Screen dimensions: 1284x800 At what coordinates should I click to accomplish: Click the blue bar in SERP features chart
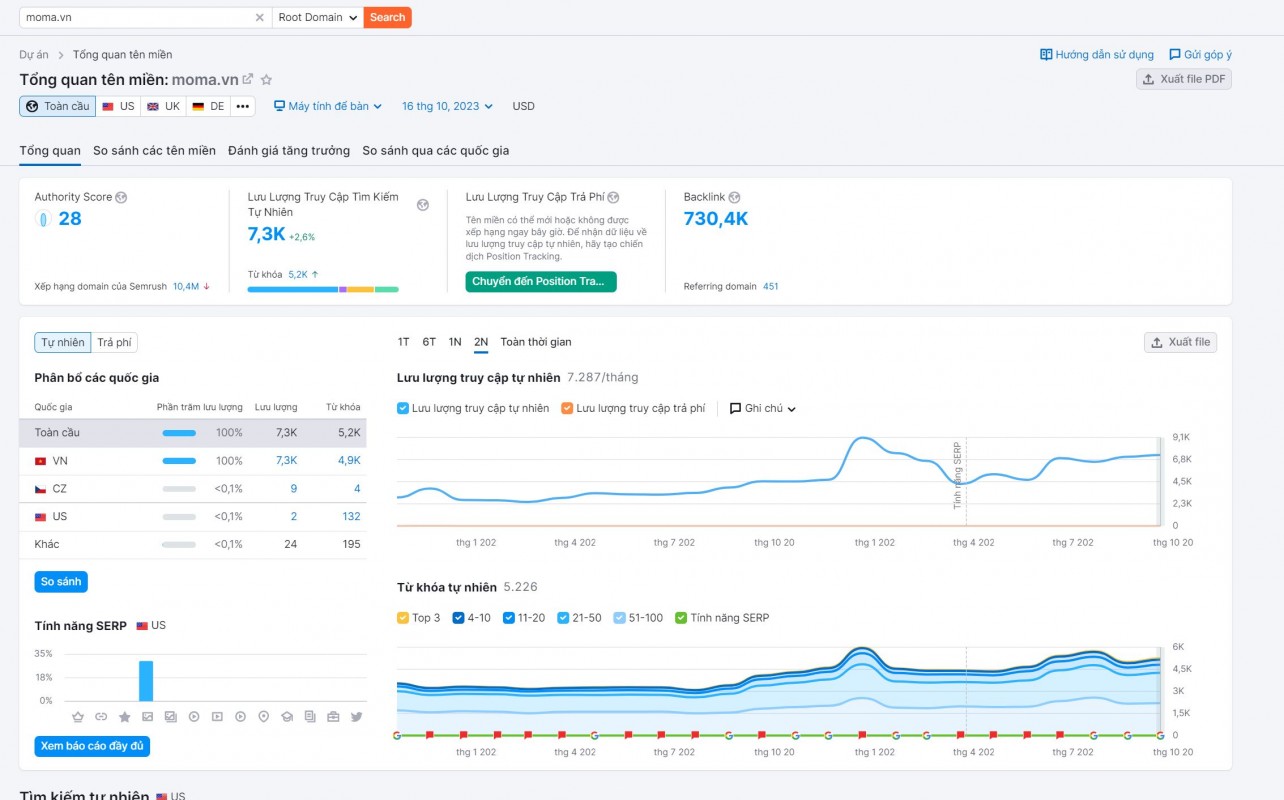click(x=146, y=681)
